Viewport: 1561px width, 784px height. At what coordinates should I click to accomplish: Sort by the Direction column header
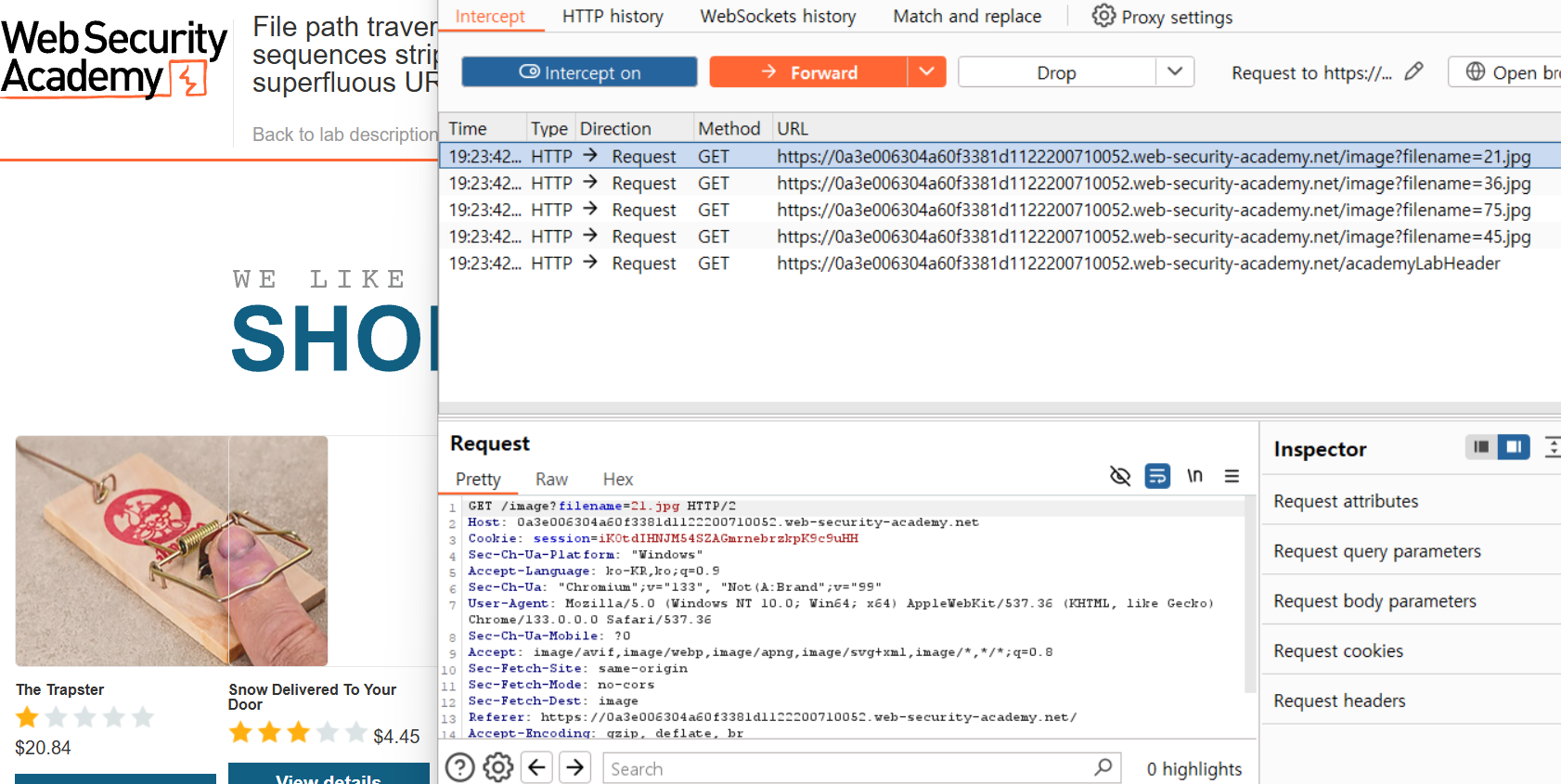[633, 128]
